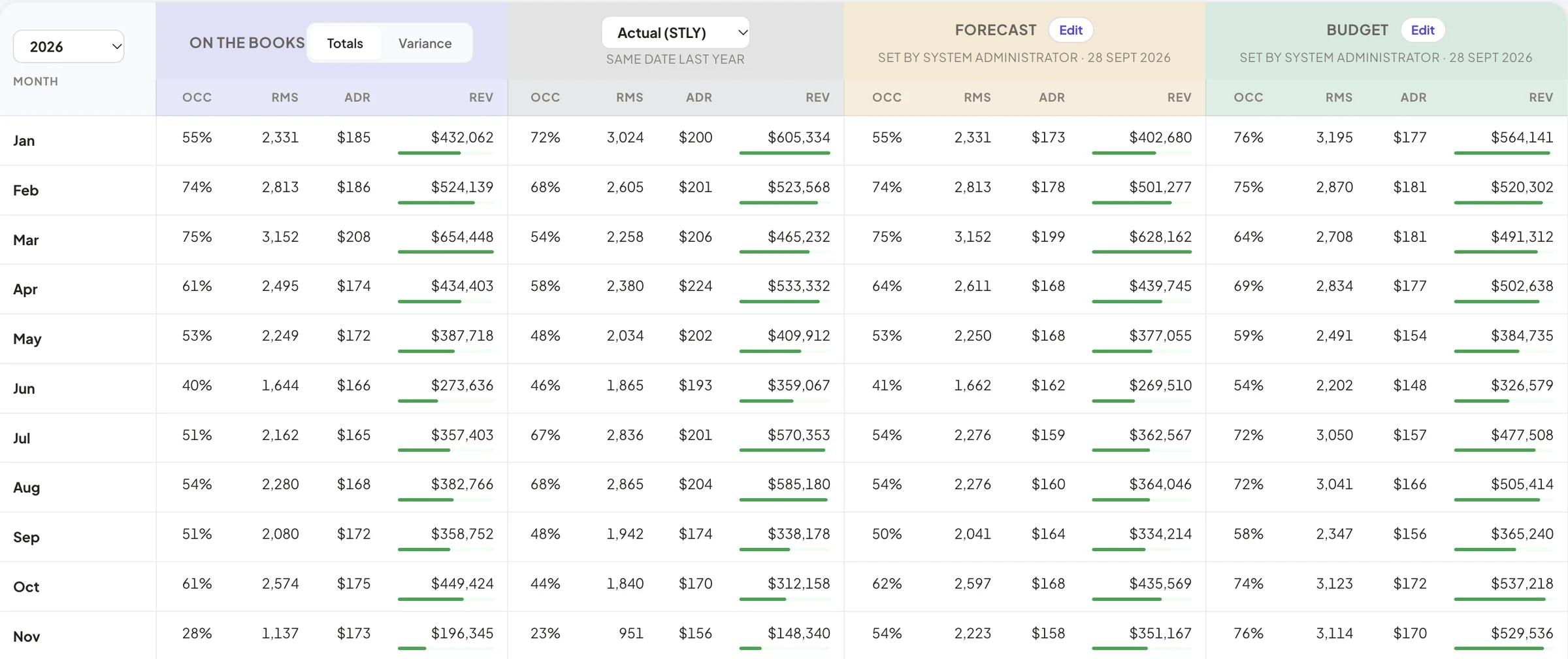Click the Jan month row label
The image size is (1568, 659).
[24, 141]
